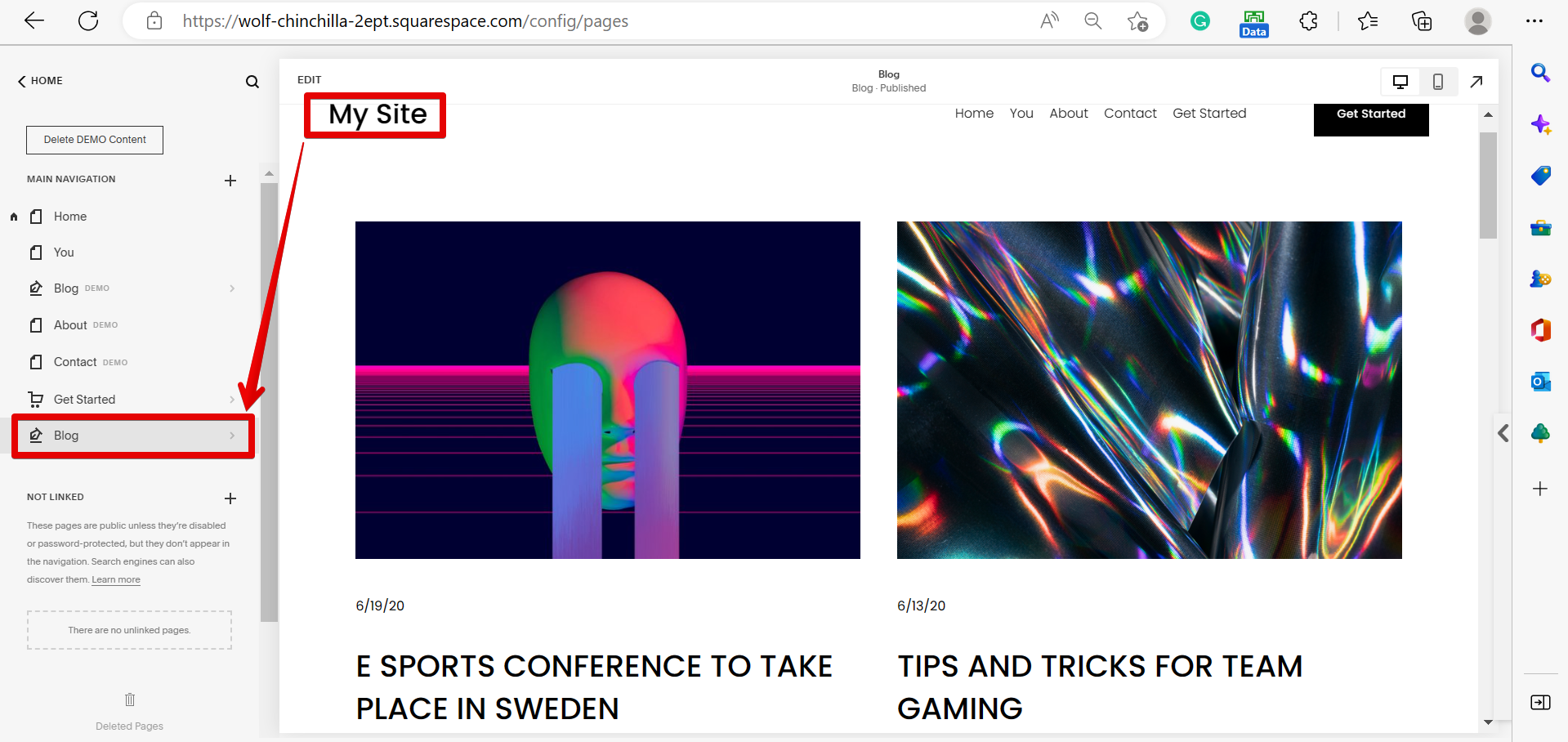This screenshot has width=1568, height=742.
Task: Open Grammarly extension icon
Action: point(1199,21)
